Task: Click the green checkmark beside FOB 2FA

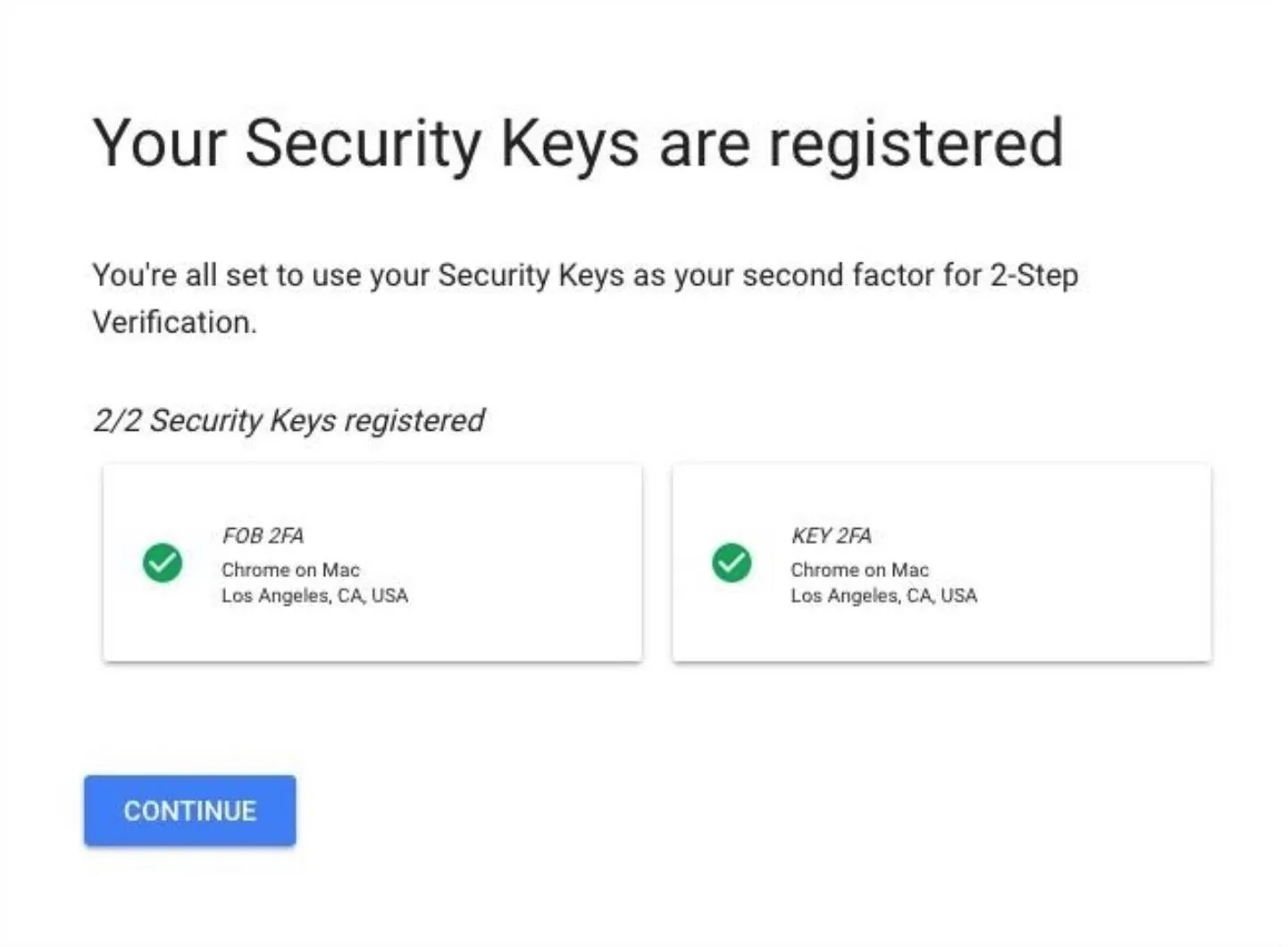Action: pos(163,563)
